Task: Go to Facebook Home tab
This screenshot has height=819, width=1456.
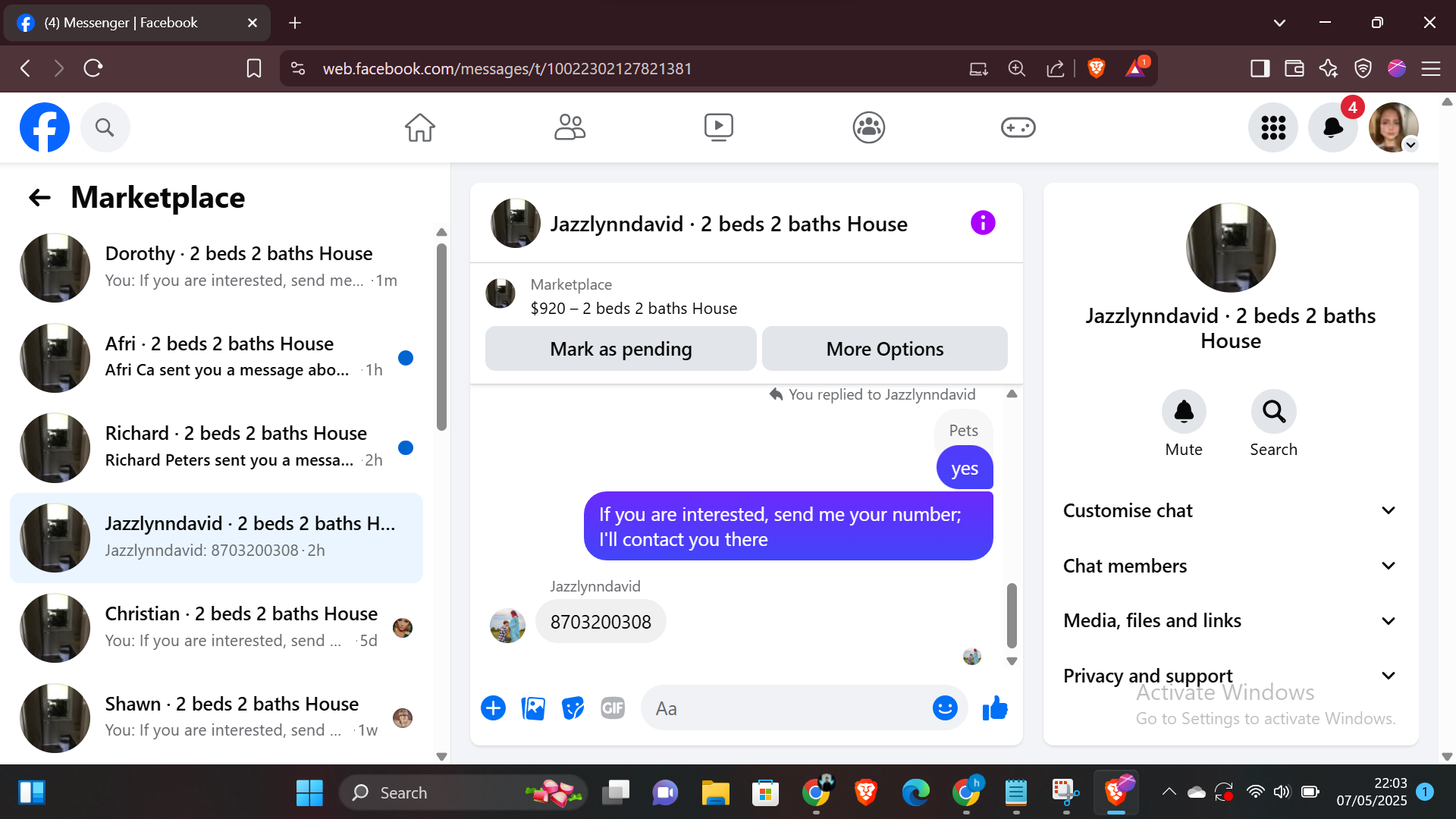Action: coord(419,127)
